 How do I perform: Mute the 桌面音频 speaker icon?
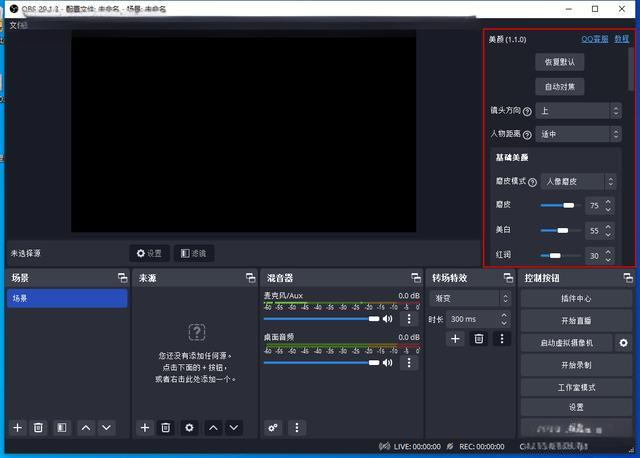[387, 362]
